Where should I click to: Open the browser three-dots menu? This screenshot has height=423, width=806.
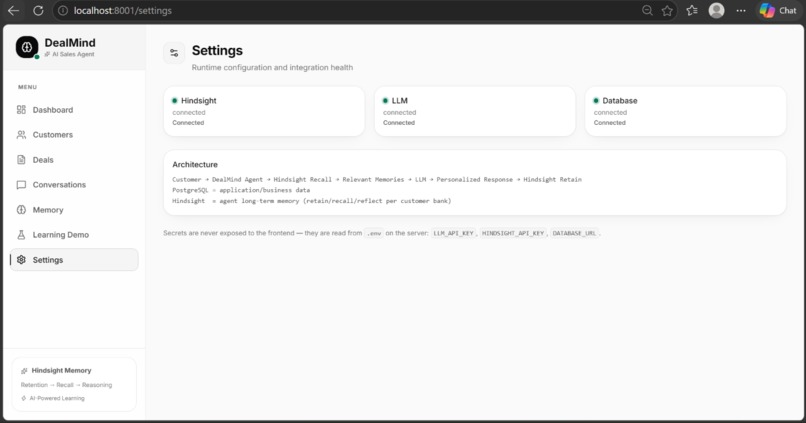[x=741, y=10]
